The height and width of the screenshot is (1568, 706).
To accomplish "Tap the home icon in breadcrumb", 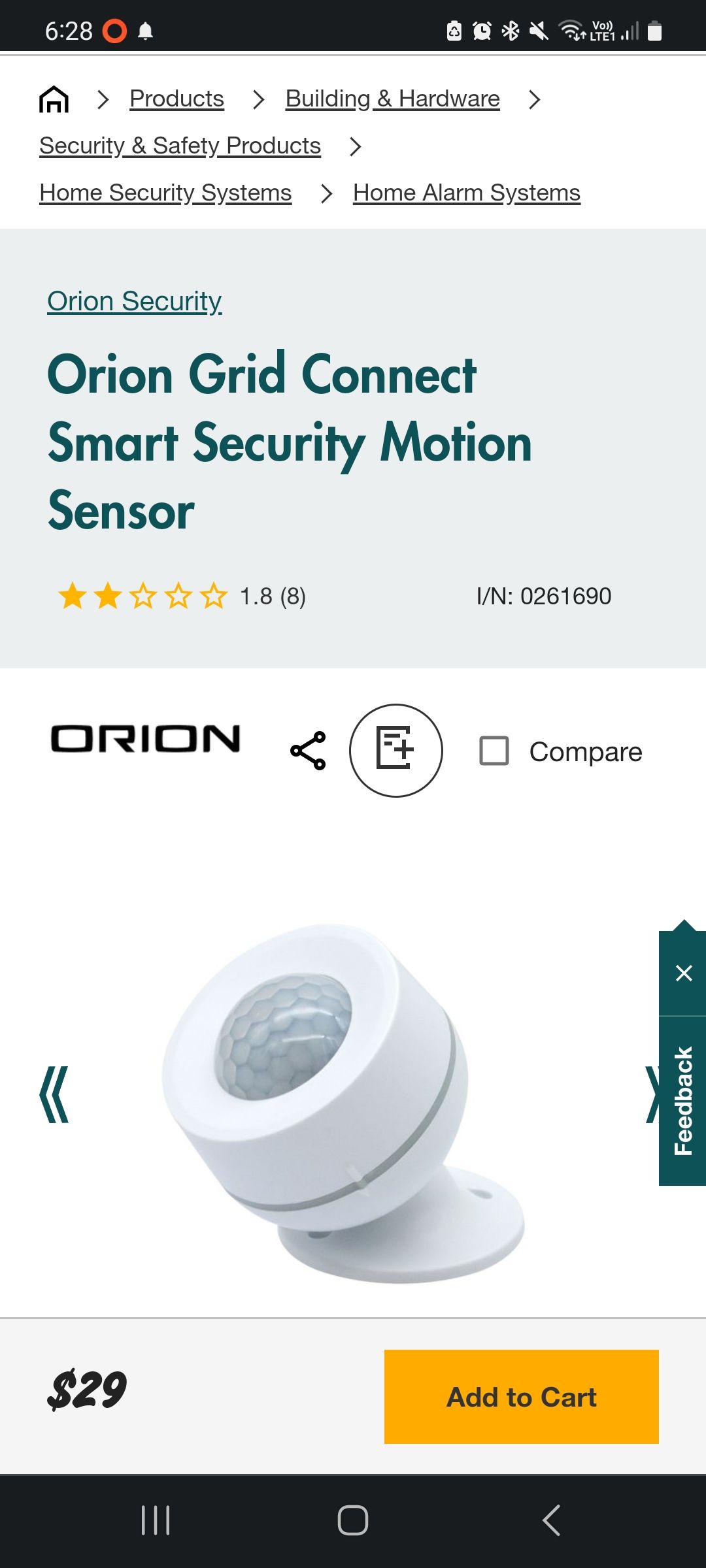I will point(54,99).
